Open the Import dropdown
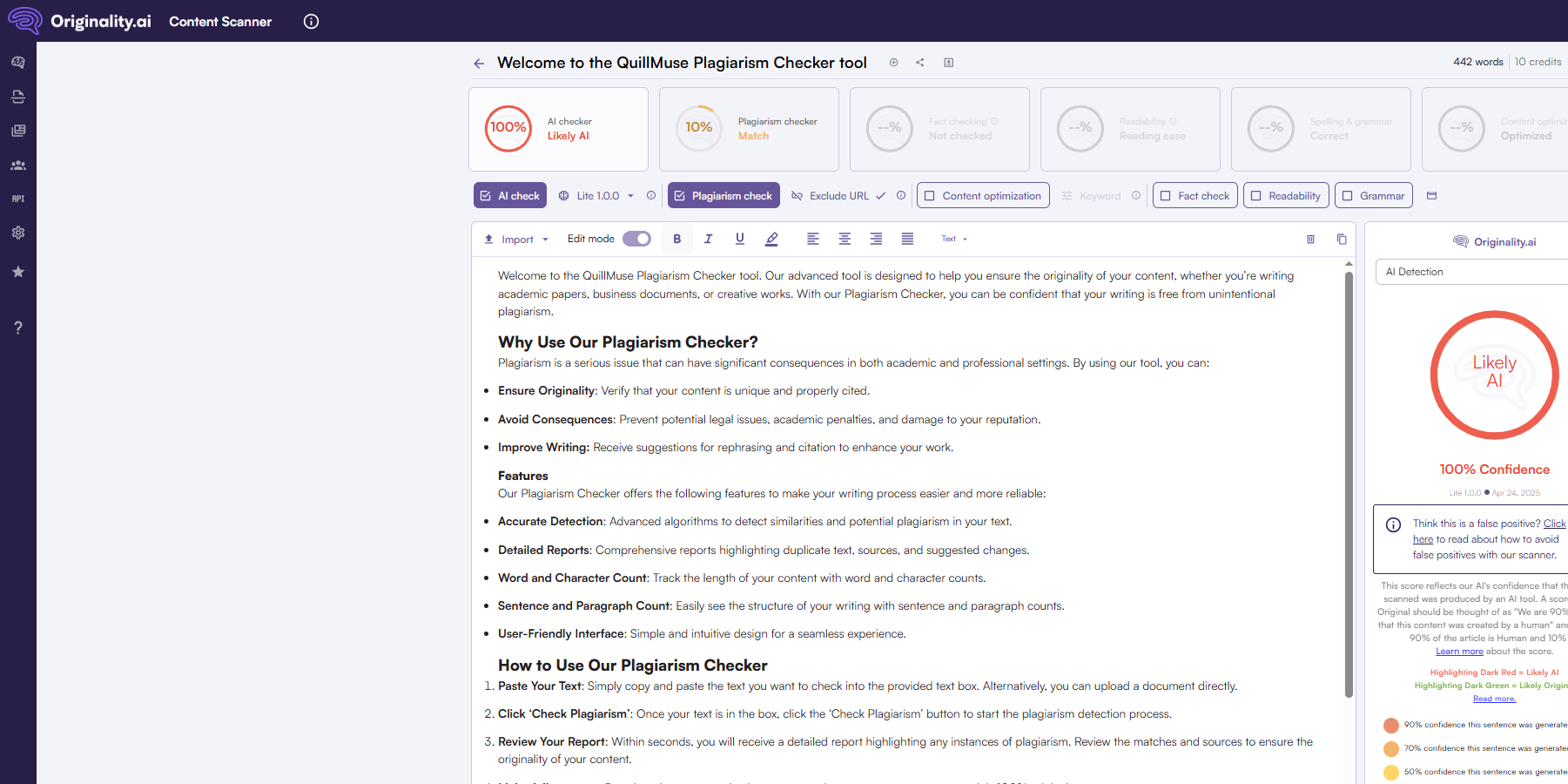Viewport: 1568px width, 784px height. click(517, 240)
